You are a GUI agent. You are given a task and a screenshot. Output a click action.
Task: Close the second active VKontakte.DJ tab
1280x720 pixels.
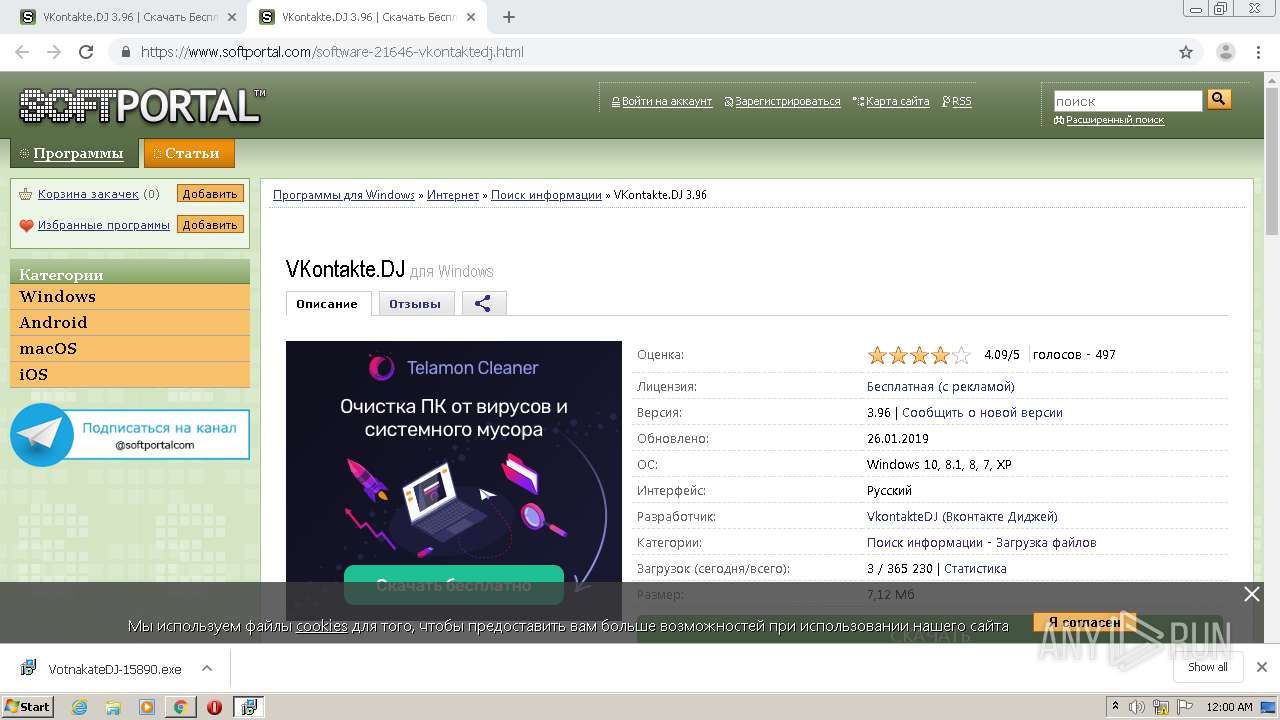[471, 17]
